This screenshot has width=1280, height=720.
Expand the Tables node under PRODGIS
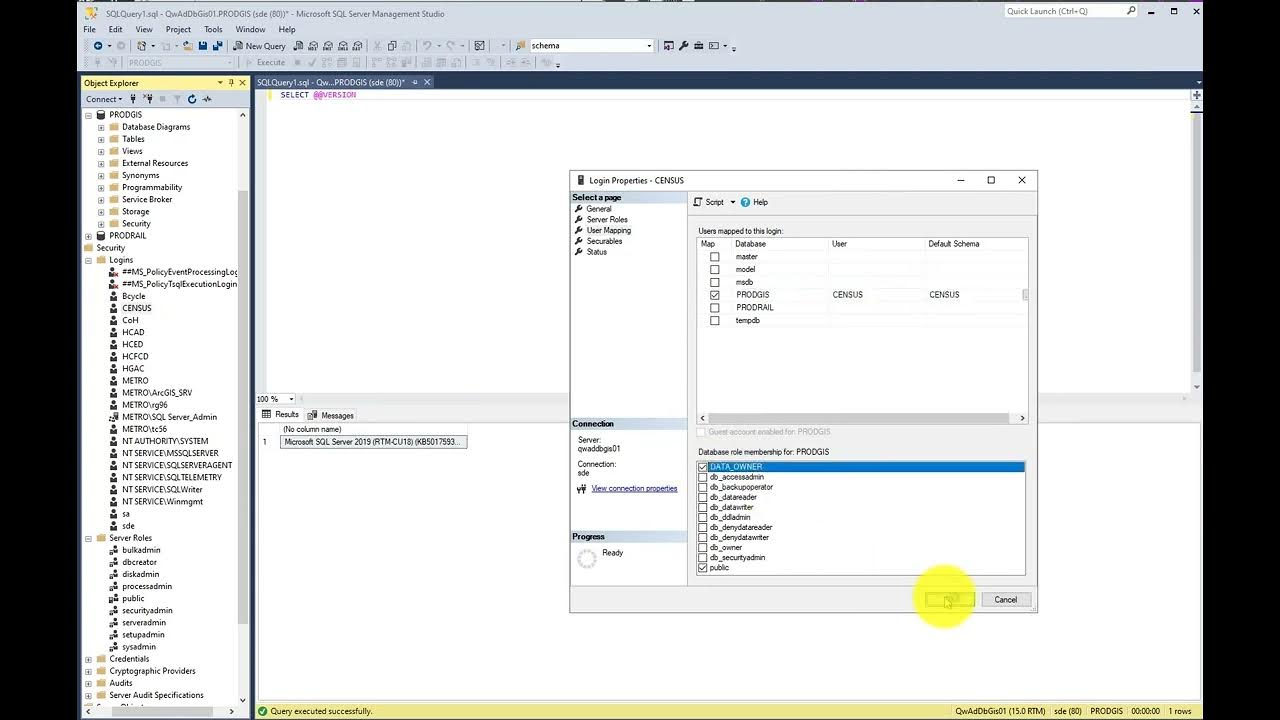[101, 139]
